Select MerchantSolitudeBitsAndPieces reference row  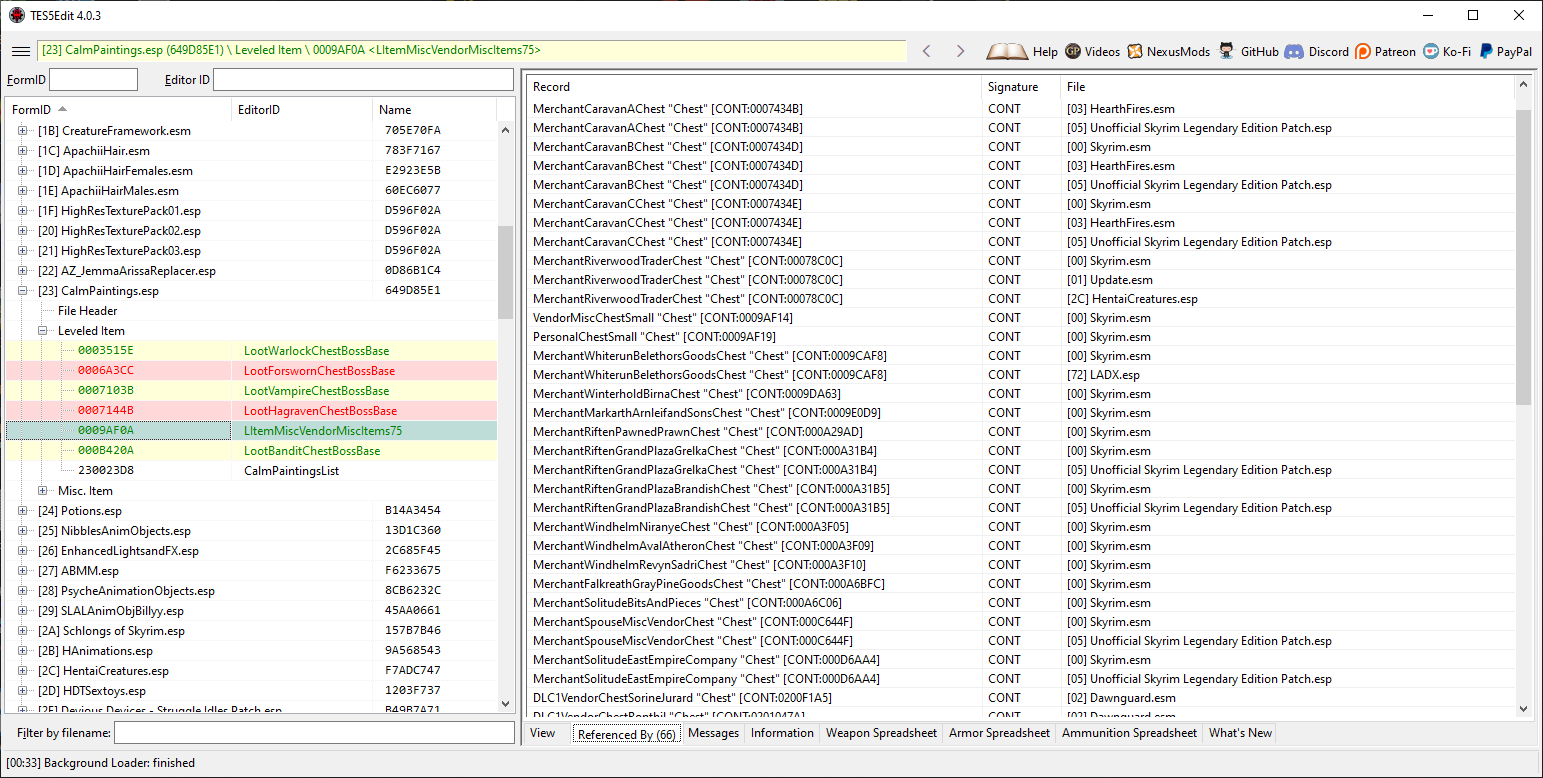click(1021, 603)
